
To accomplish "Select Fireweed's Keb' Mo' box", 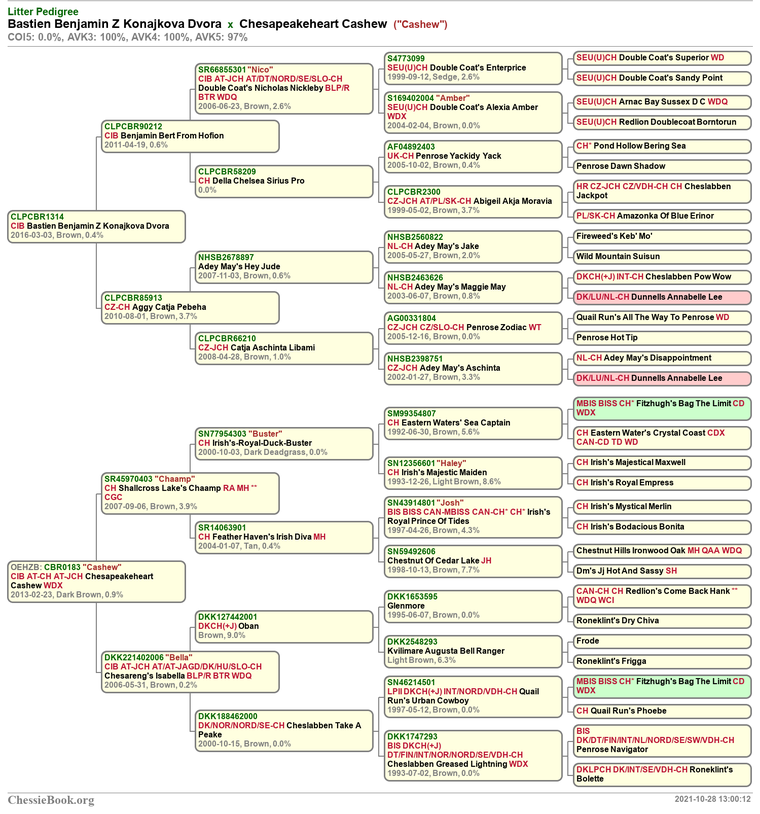I will [662, 237].
